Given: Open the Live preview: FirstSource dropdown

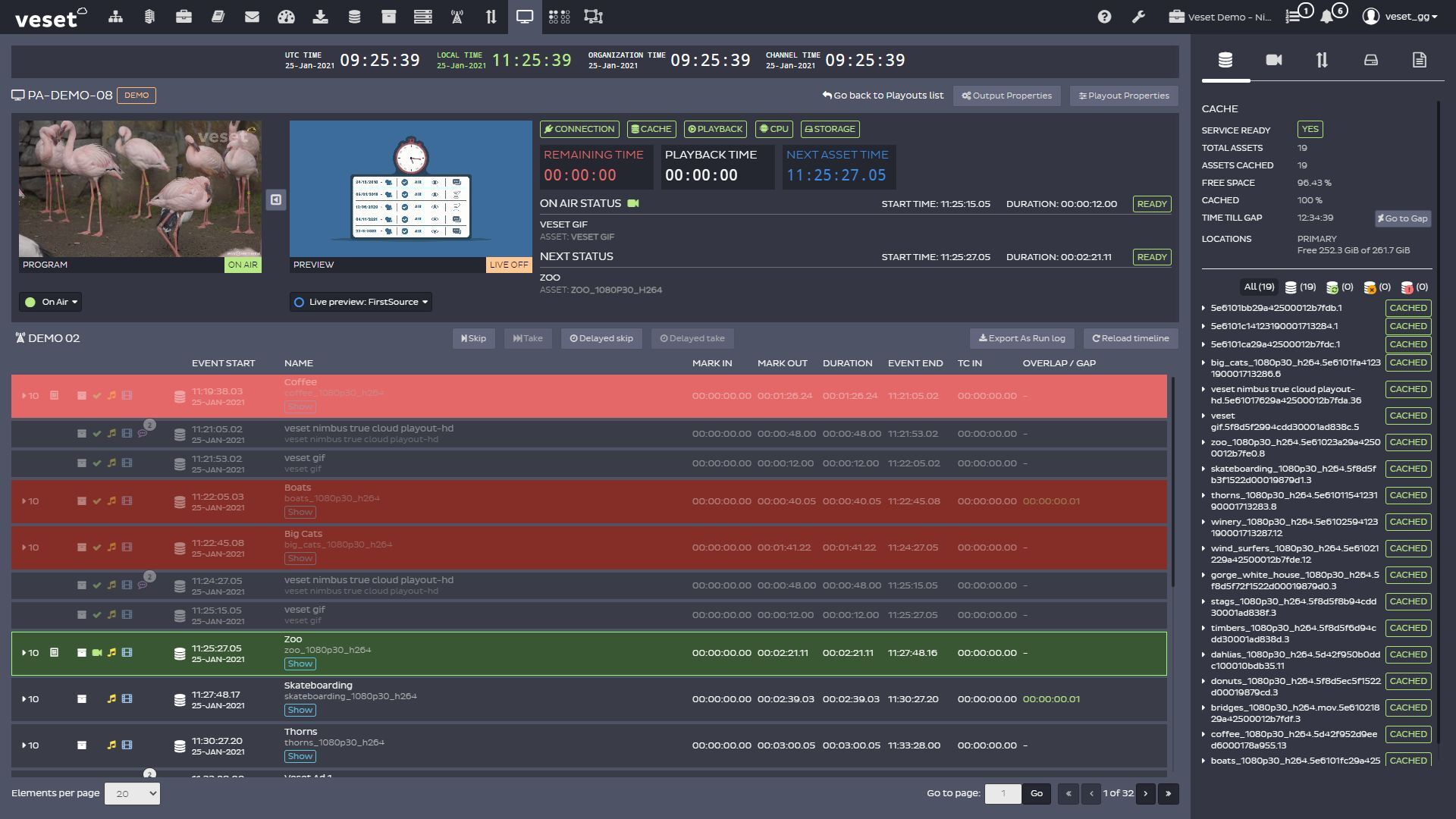Looking at the screenshot, I should [360, 302].
